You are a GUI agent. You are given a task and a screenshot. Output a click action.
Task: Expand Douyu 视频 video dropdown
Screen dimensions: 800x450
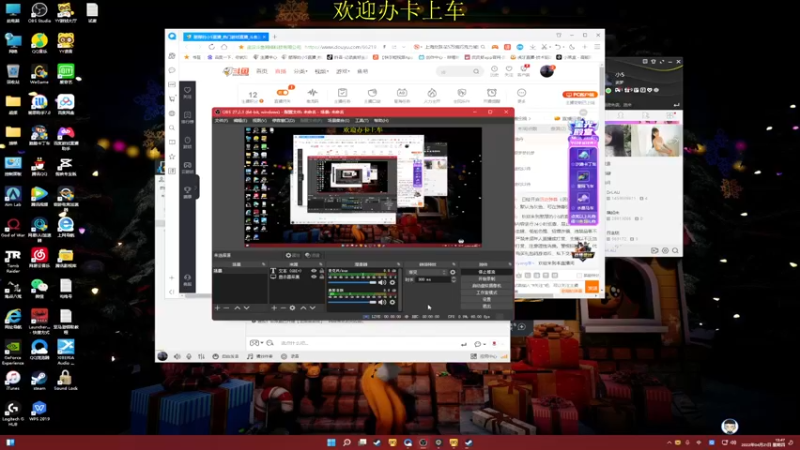pyautogui.click(x=321, y=71)
